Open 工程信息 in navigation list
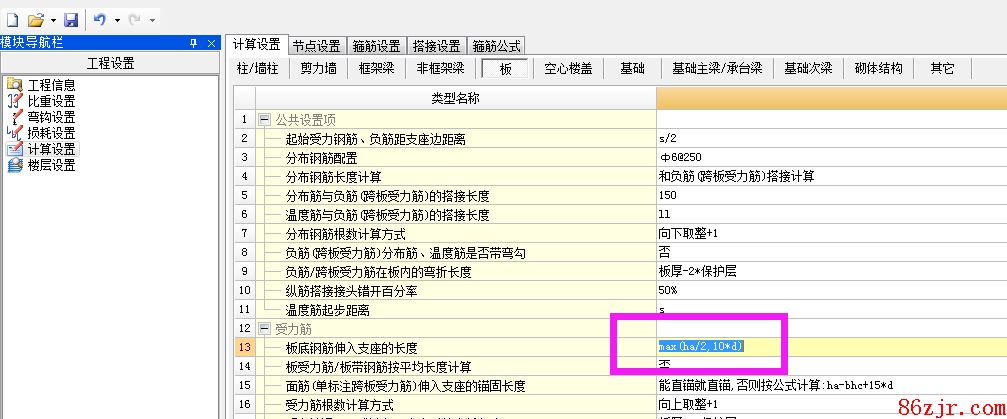 tap(50, 85)
